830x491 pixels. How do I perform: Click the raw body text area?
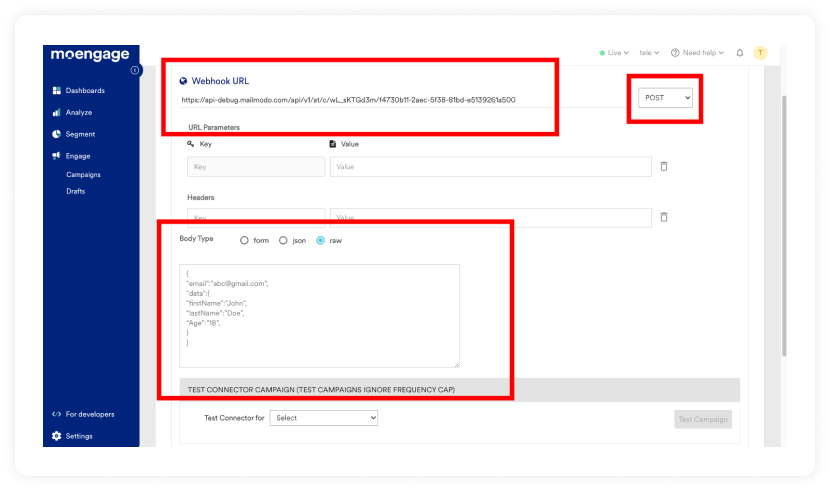[319, 316]
